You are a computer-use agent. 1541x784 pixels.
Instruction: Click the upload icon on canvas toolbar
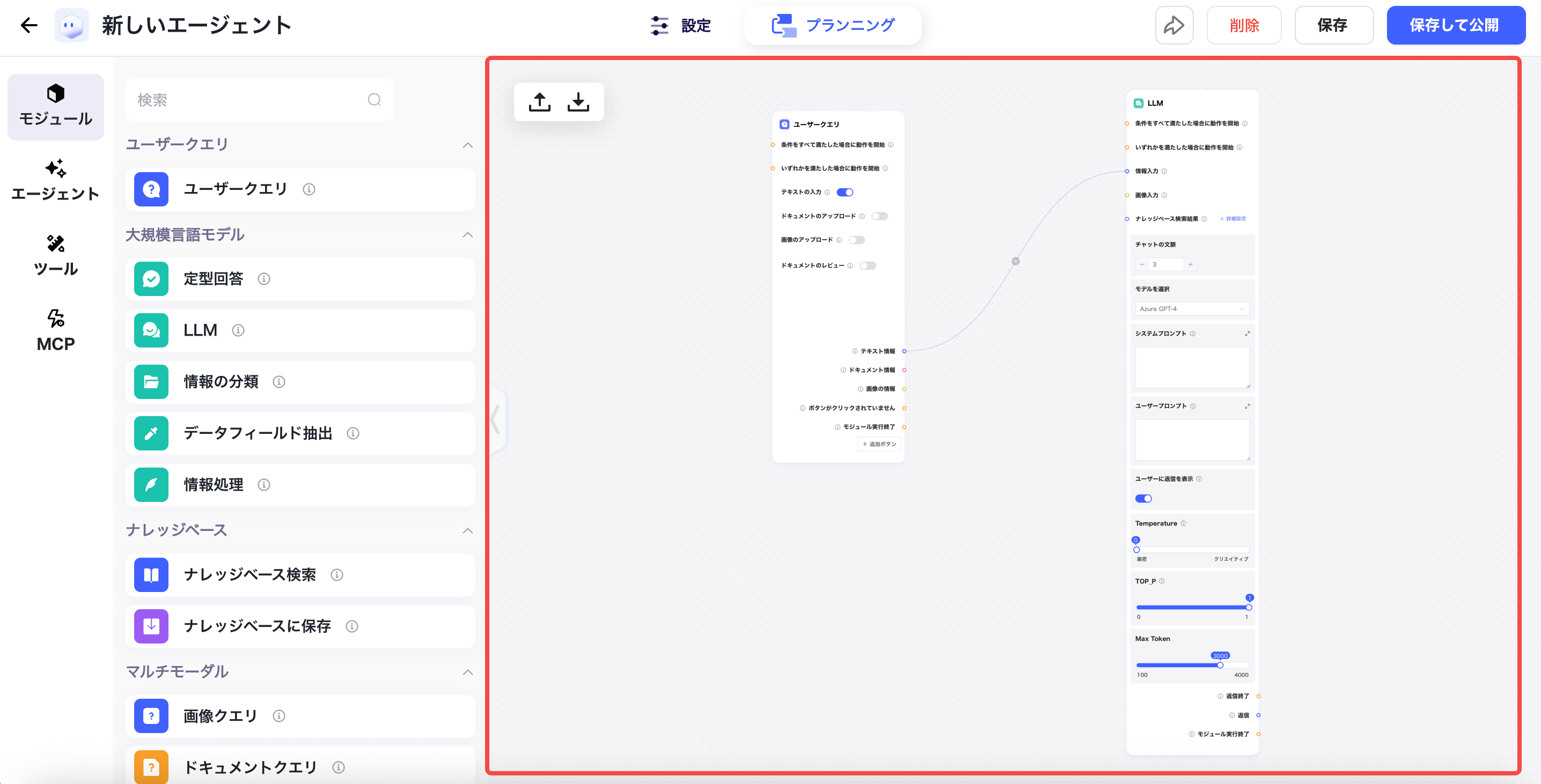point(539,102)
